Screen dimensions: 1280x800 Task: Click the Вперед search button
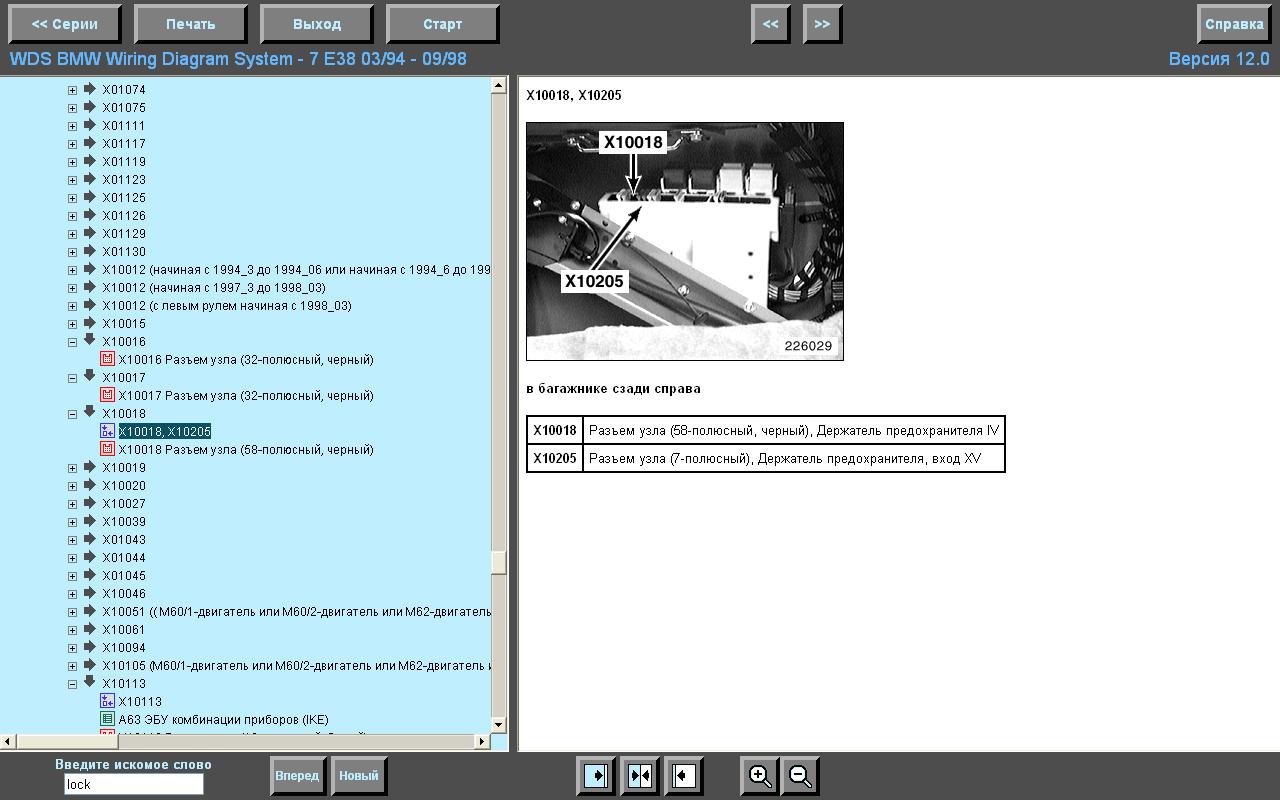(x=298, y=775)
